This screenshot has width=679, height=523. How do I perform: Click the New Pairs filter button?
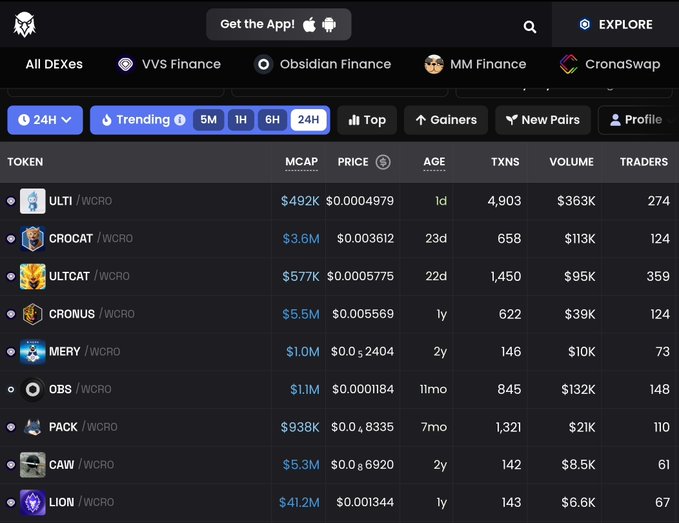coord(543,120)
